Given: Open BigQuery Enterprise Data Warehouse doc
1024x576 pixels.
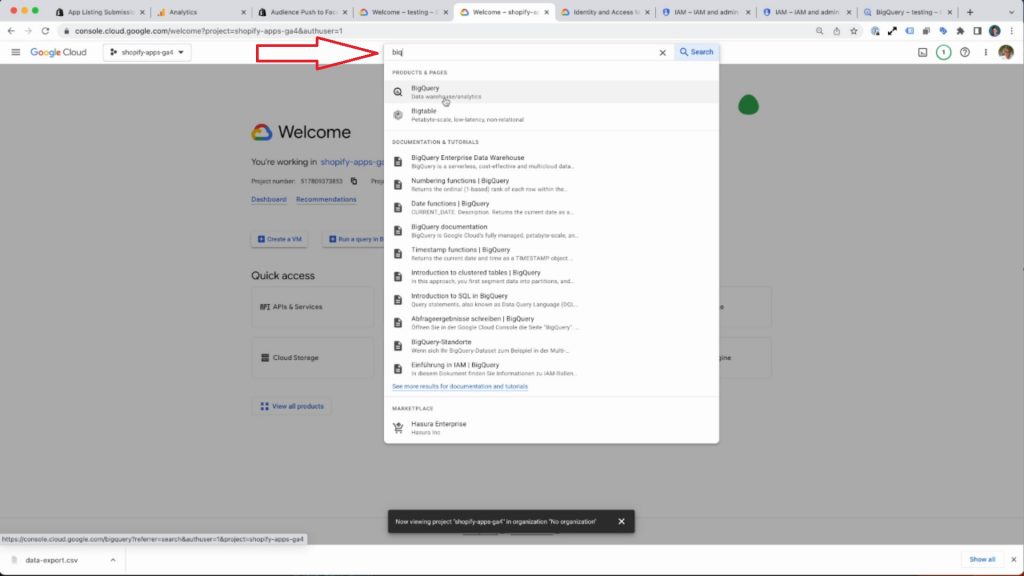Looking at the screenshot, I should (x=551, y=161).
